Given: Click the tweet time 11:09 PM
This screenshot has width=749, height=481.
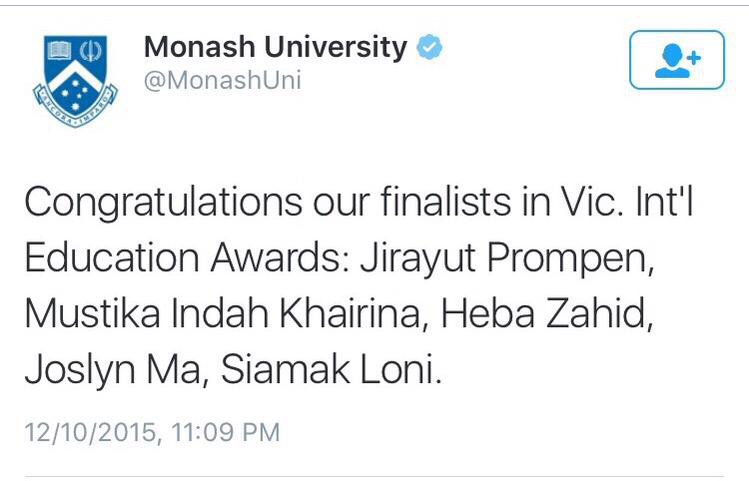Looking at the screenshot, I should click(225, 432).
